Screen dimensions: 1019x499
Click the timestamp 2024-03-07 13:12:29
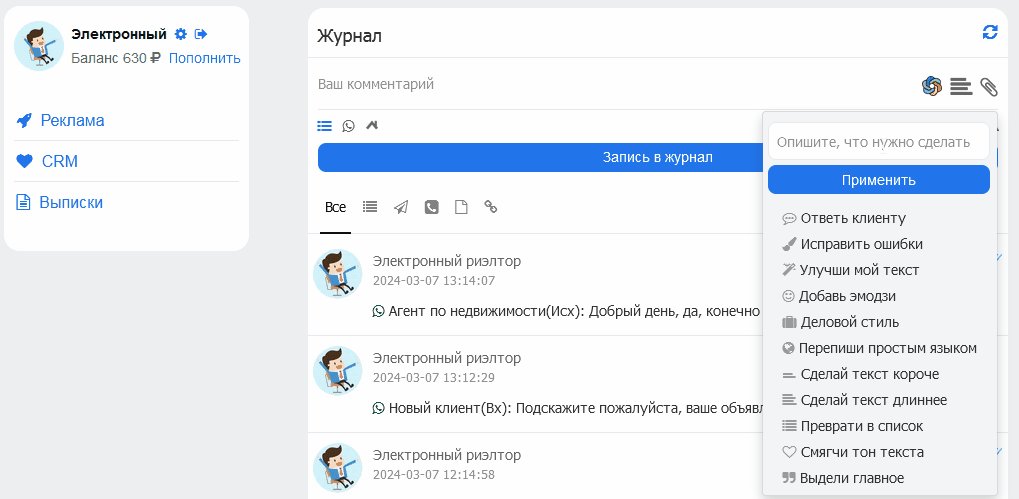coord(434,378)
